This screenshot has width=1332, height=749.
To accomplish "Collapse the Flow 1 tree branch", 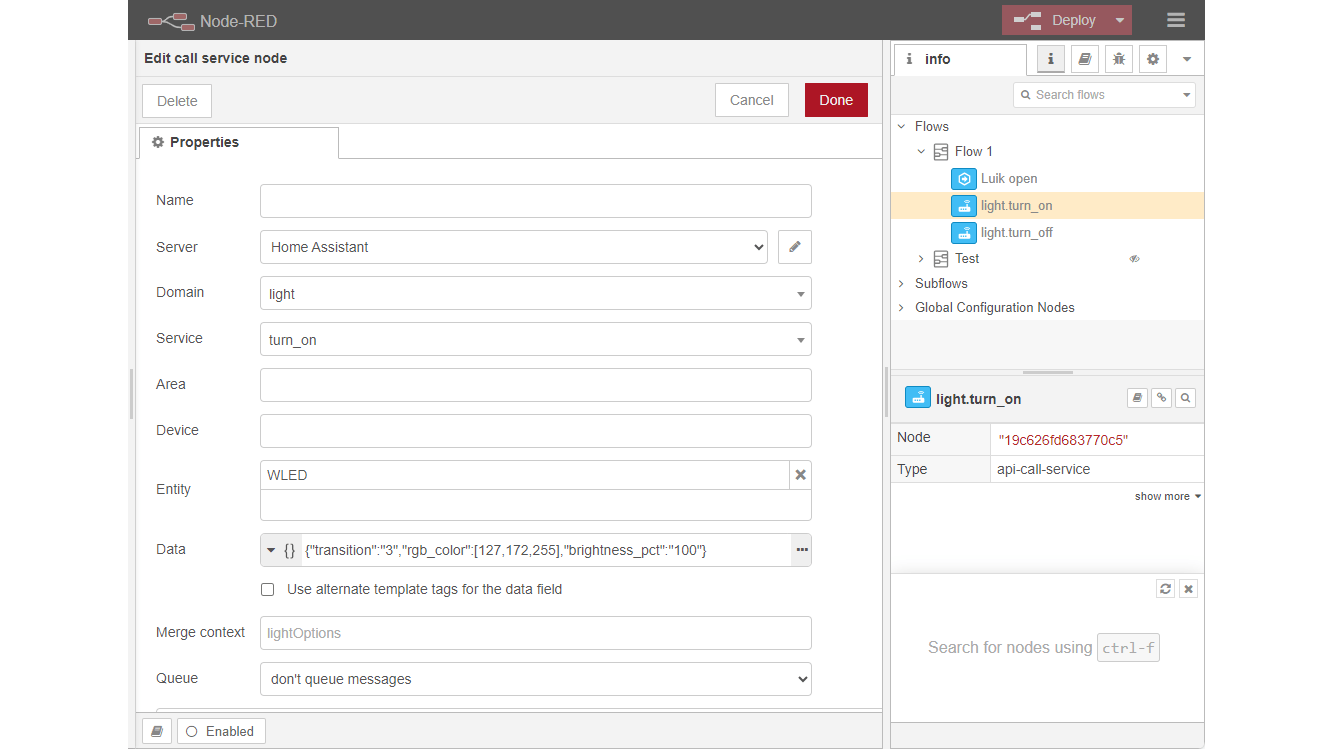I will (921, 152).
